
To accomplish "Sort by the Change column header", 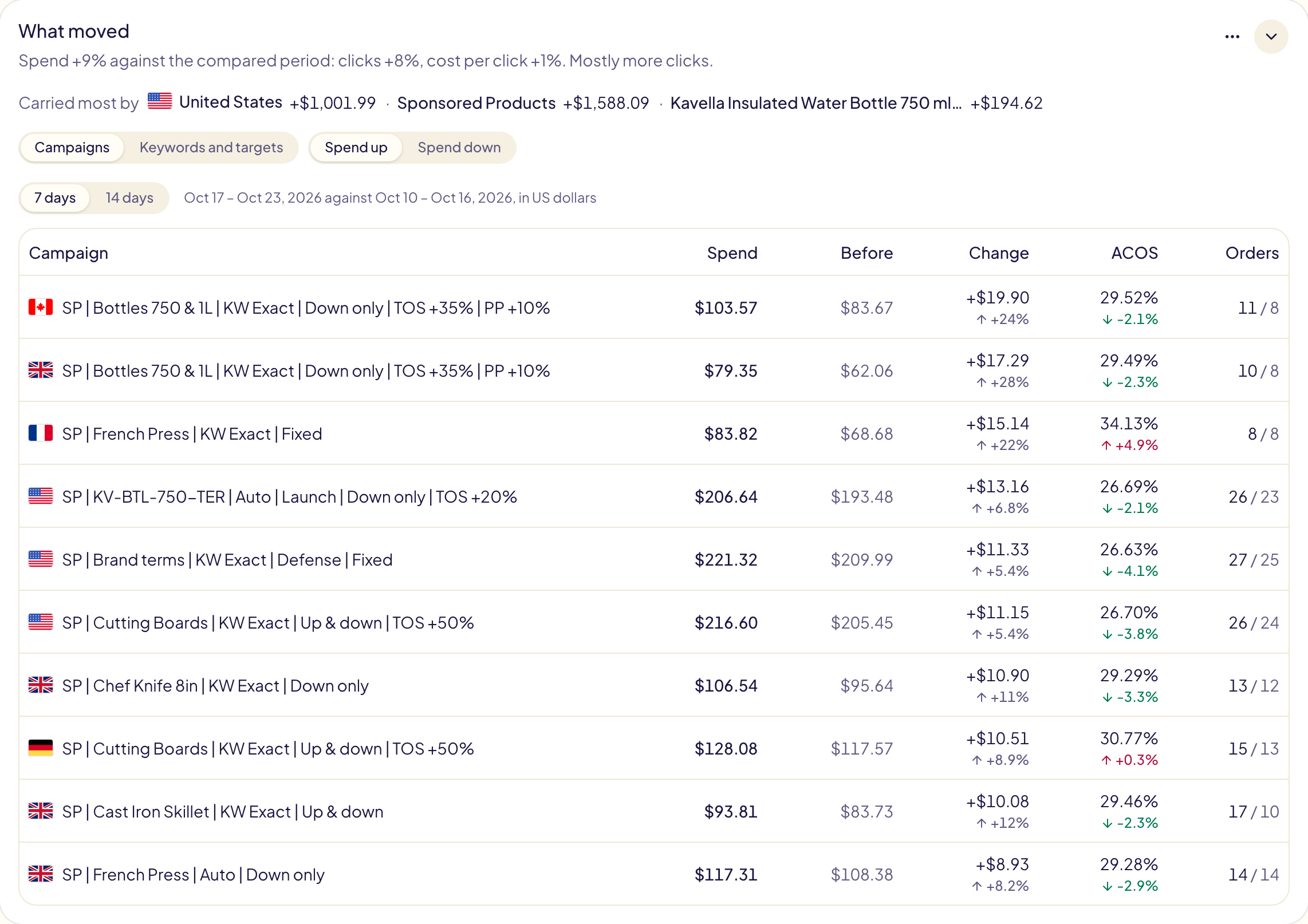I will pos(999,253).
